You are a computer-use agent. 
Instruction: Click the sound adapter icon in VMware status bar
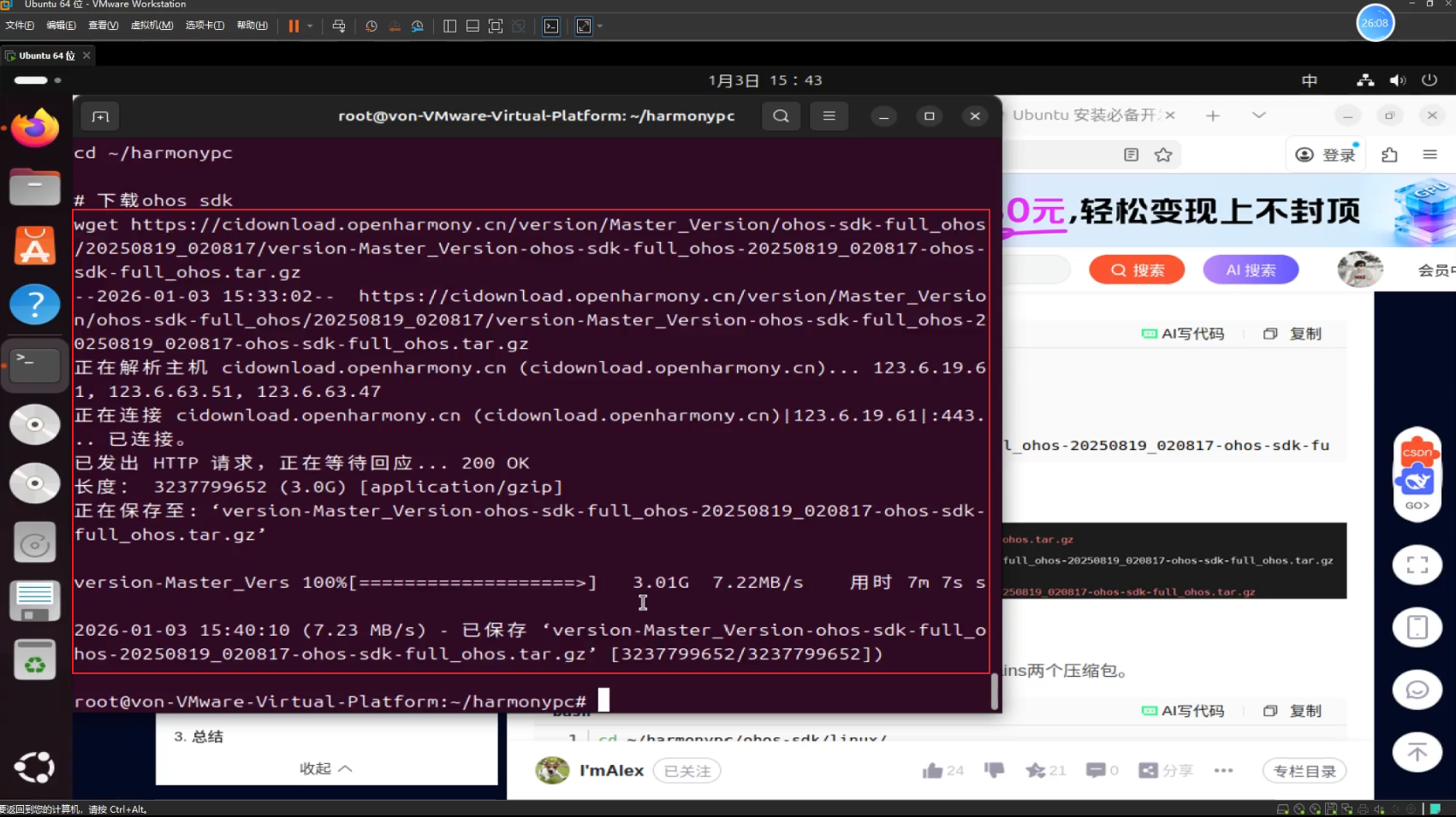pos(1378,808)
